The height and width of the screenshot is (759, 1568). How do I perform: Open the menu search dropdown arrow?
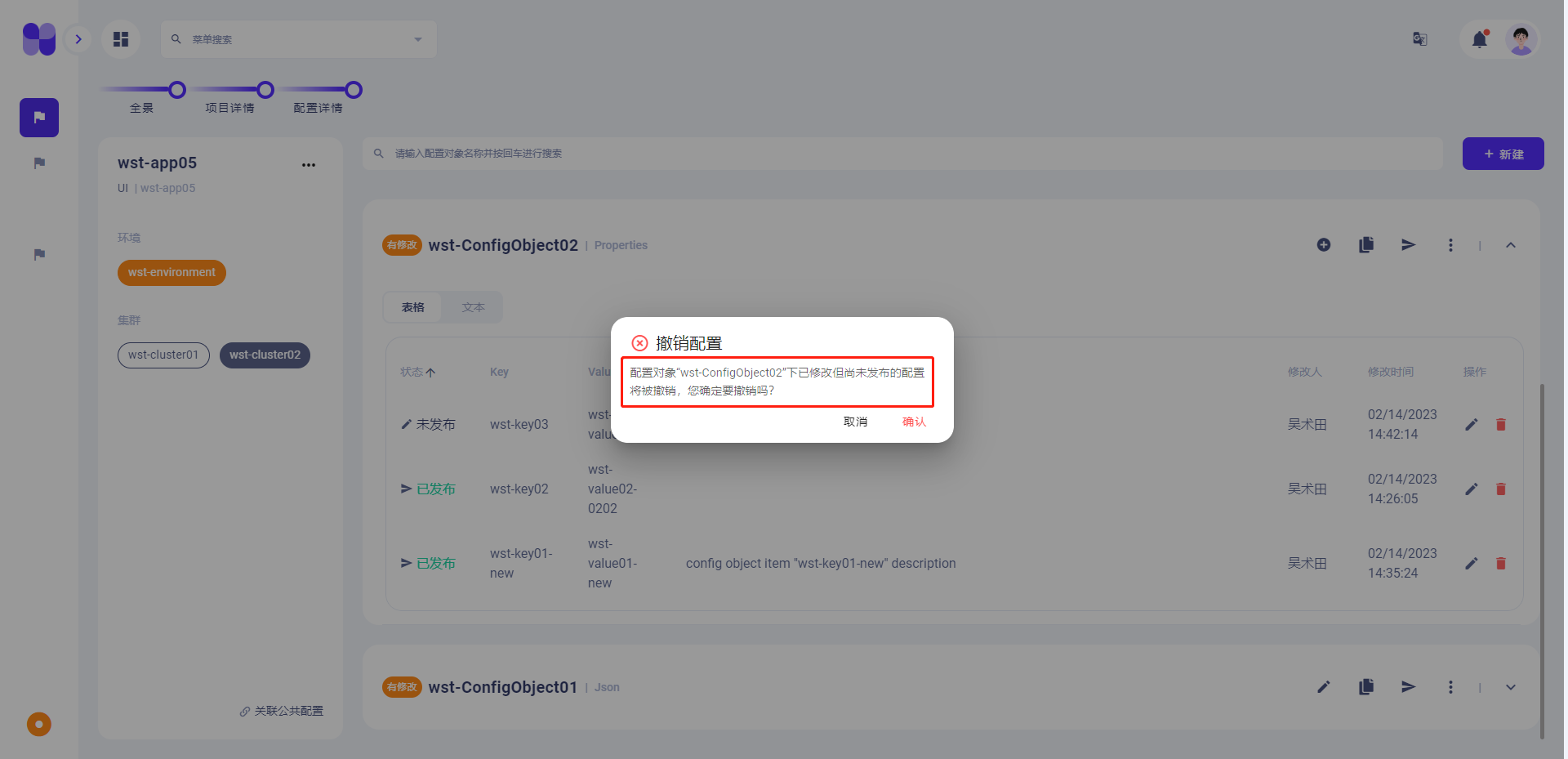(x=418, y=39)
